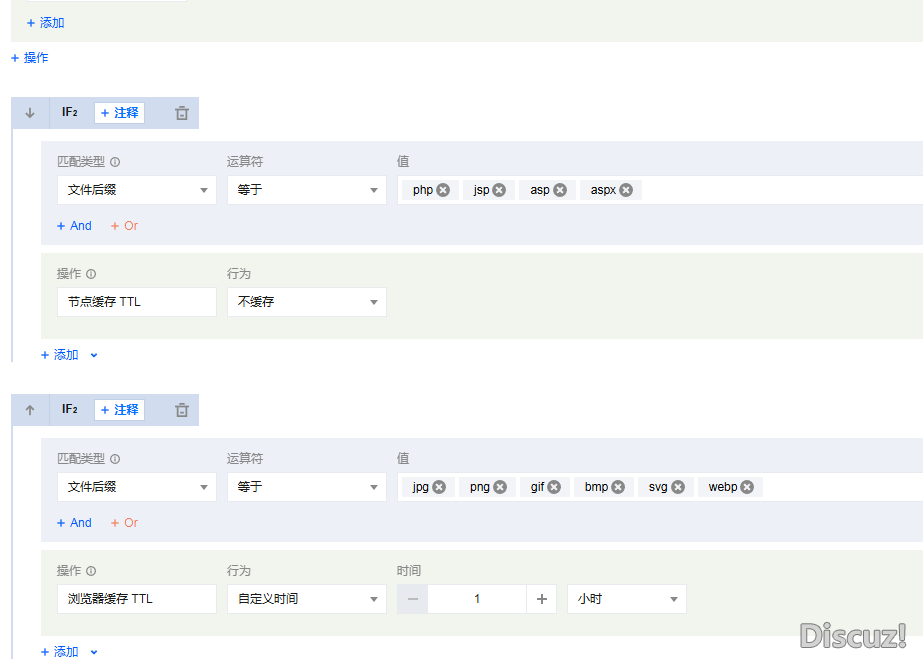Click the + 操作 link at top
The height and width of the screenshot is (660, 923).
pos(30,58)
